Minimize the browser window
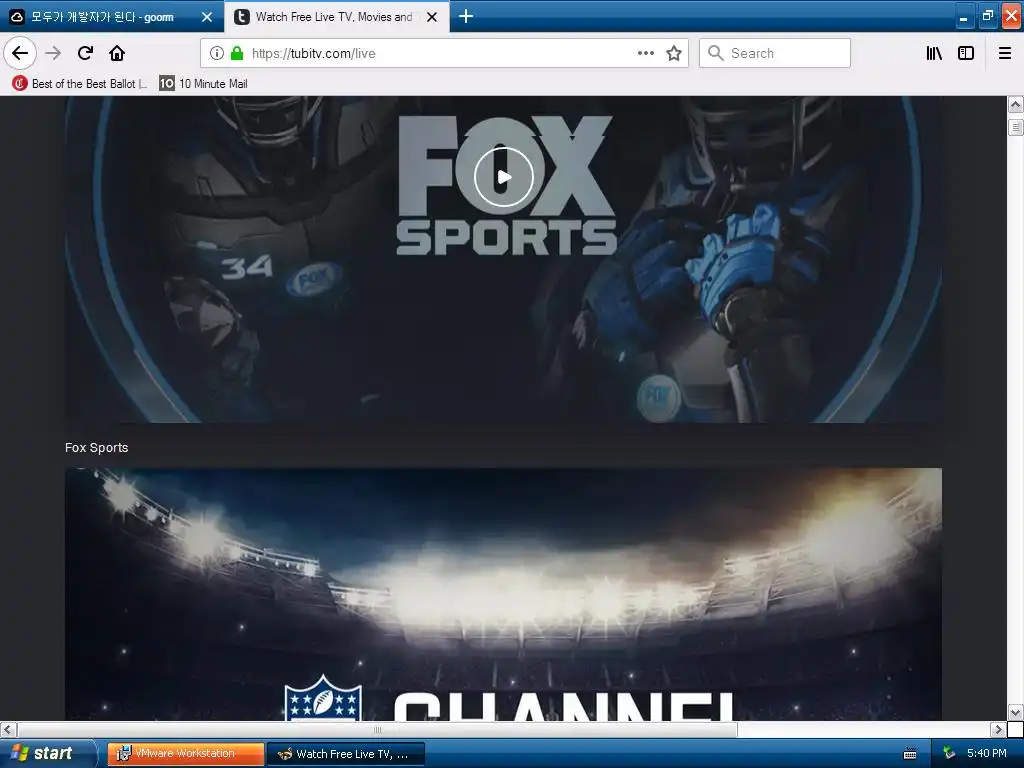This screenshot has width=1024, height=768. [x=963, y=16]
